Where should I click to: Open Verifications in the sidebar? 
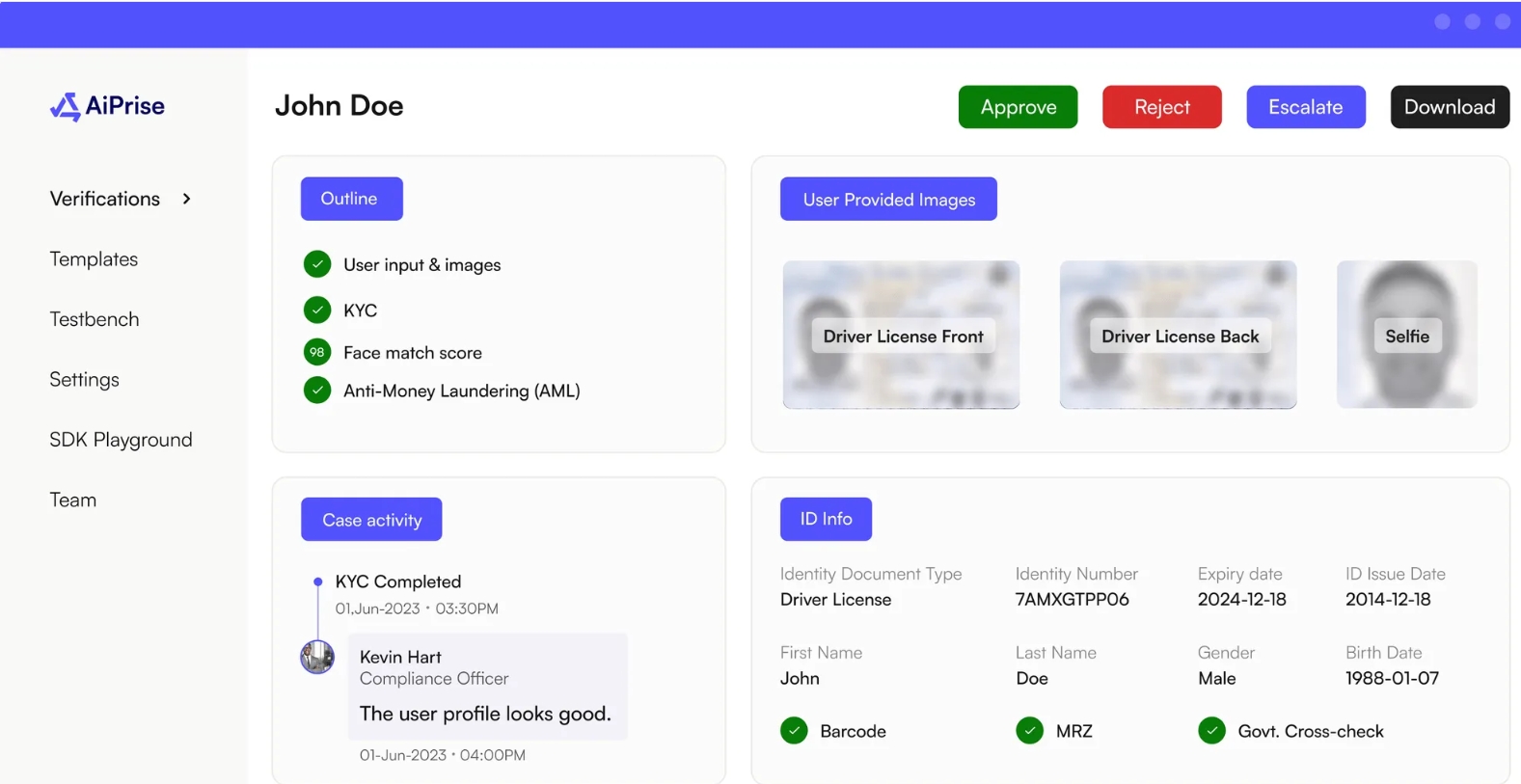click(x=105, y=199)
